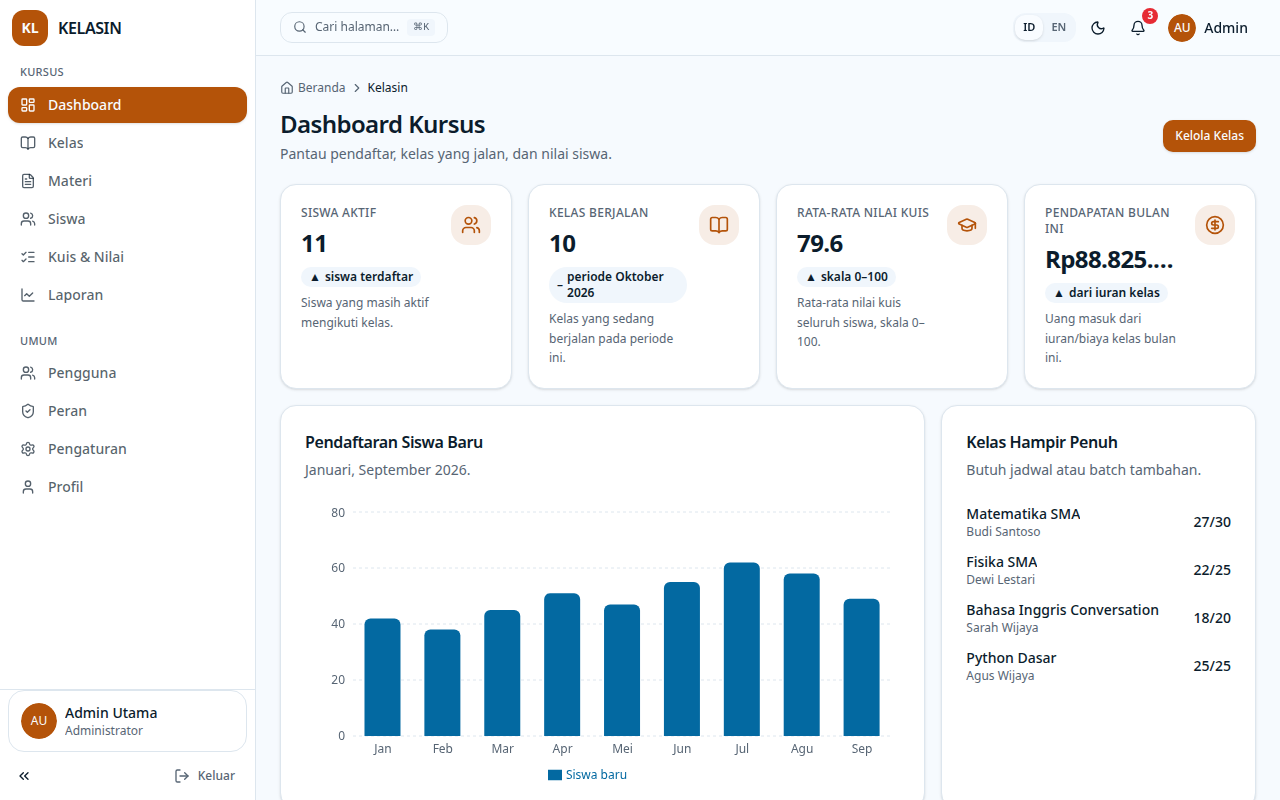
Task: Click the Rp88.825 revenue value
Action: point(1109,260)
